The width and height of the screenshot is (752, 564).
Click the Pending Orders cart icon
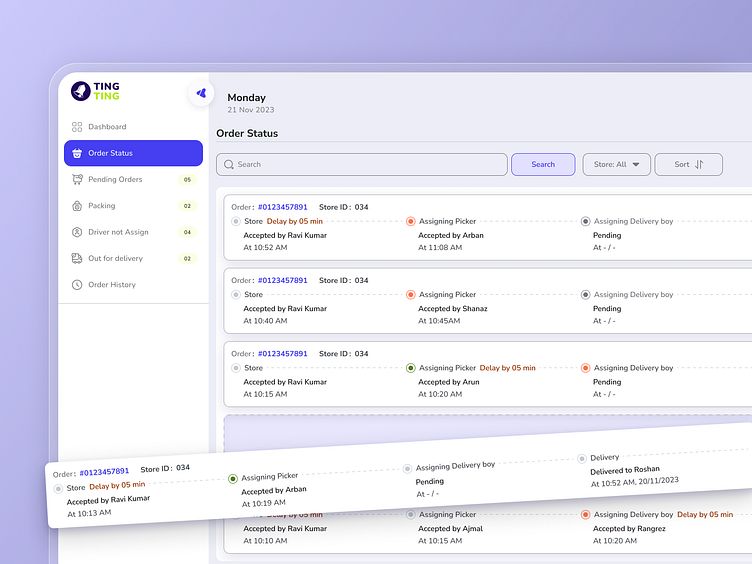tap(77, 180)
